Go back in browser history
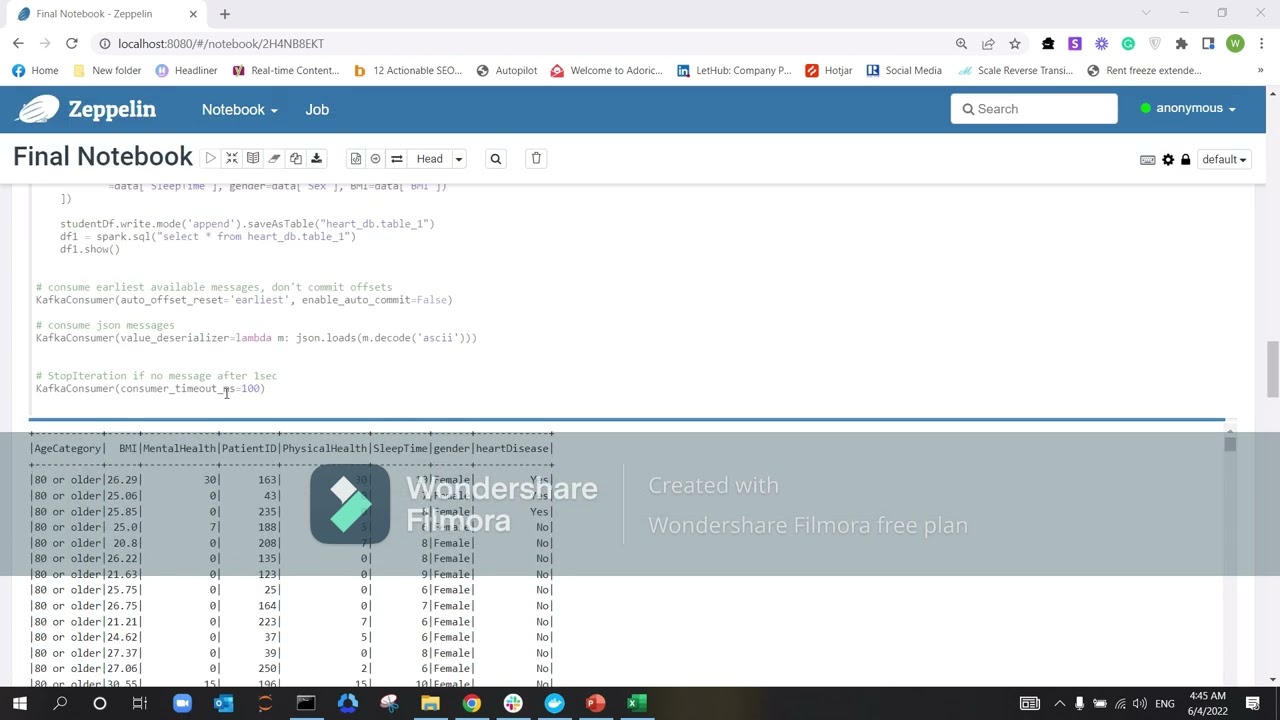Viewport: 1280px width, 720px height. [18, 43]
